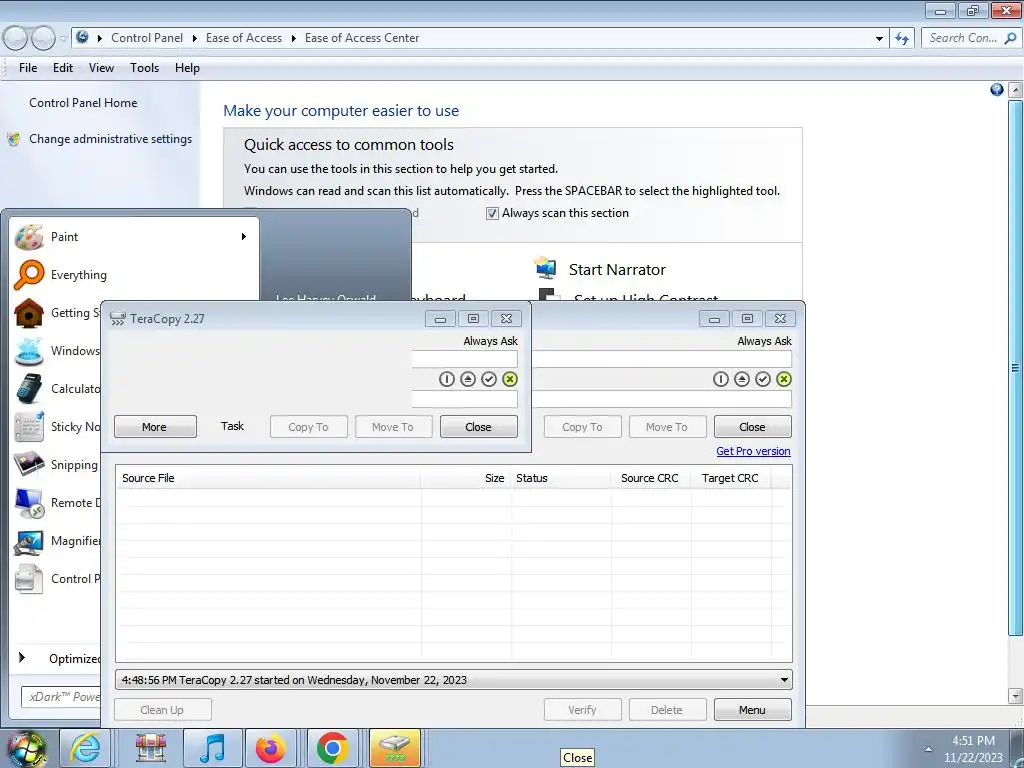Toggle 'Always scan this section' checkbox
Image resolution: width=1024 pixels, height=768 pixels.
point(492,214)
